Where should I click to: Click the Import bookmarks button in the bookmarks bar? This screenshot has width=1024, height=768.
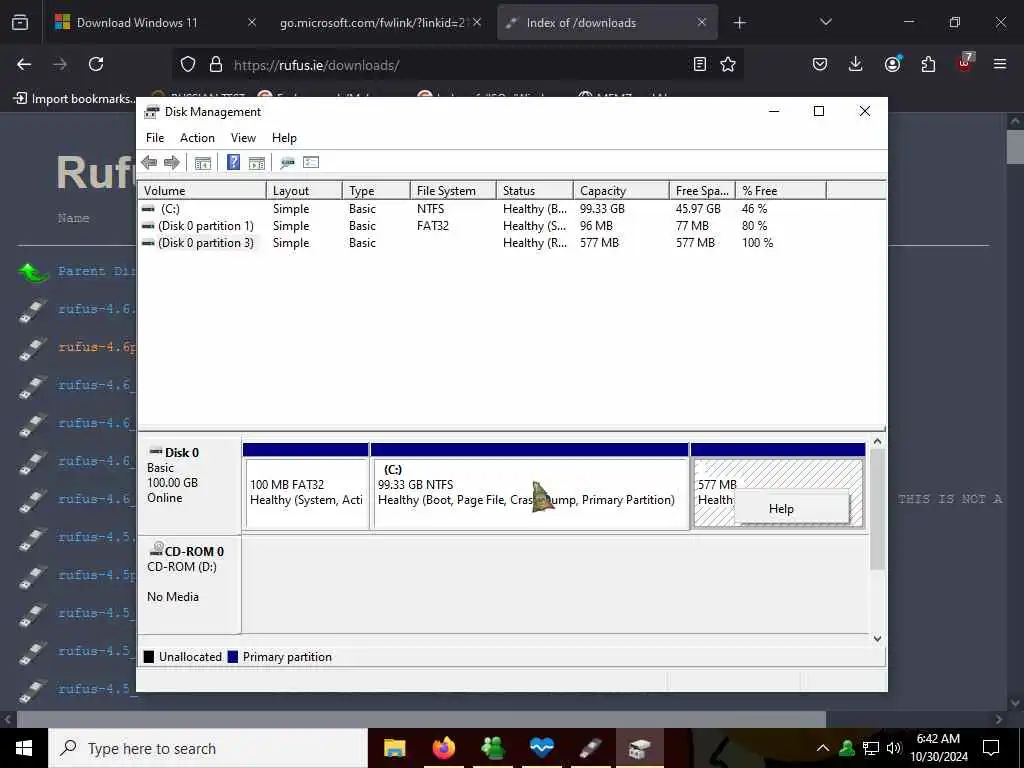point(74,99)
